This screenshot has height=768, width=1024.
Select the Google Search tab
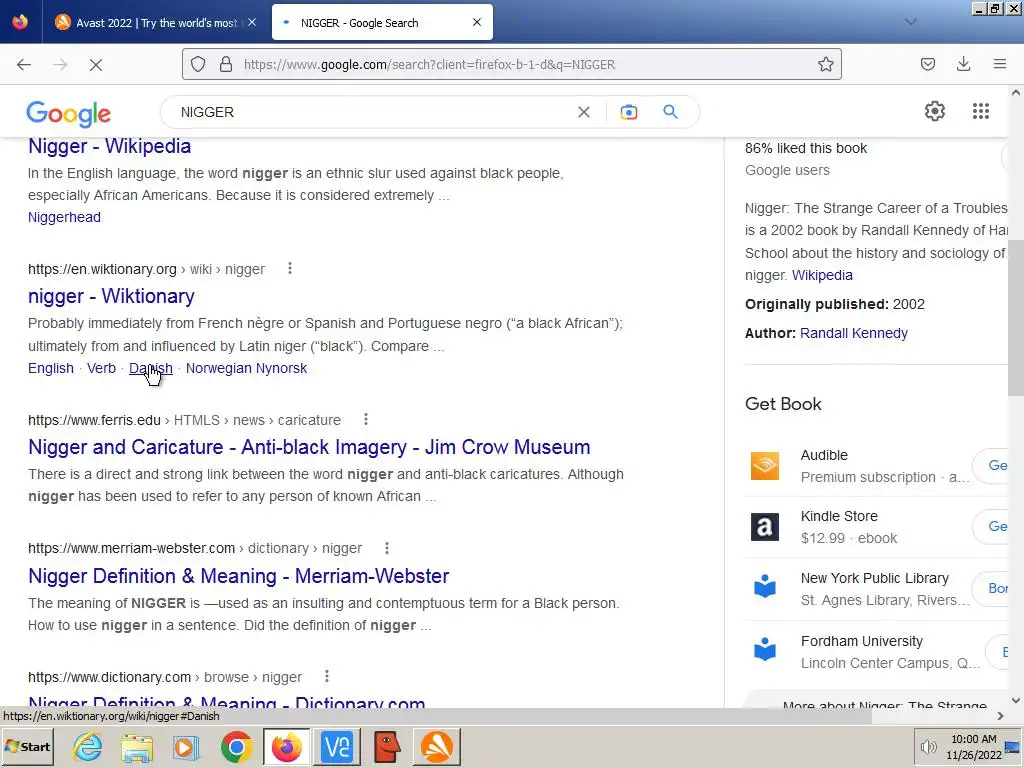[382, 22]
